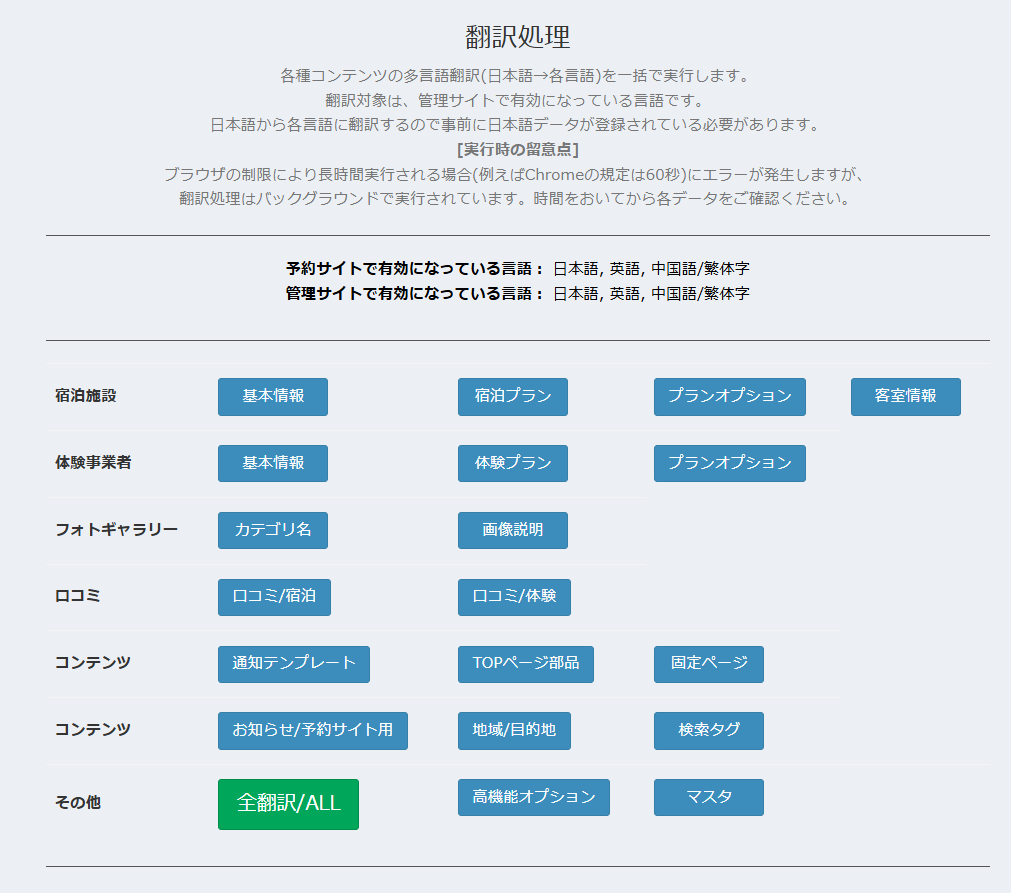Click 基本情報 button in the 体験事業者 row
The height and width of the screenshot is (893, 1011).
point(272,463)
